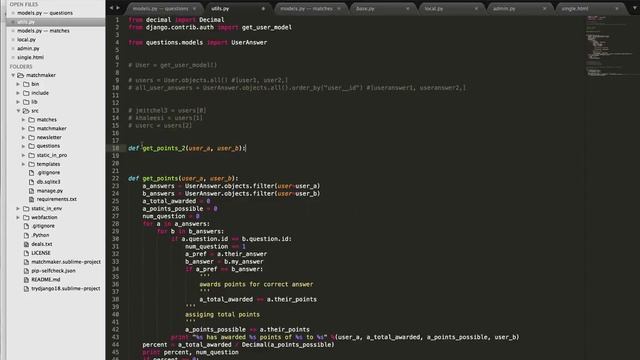
Task: Close the single.html tab via its X icon
Action: [617, 9]
